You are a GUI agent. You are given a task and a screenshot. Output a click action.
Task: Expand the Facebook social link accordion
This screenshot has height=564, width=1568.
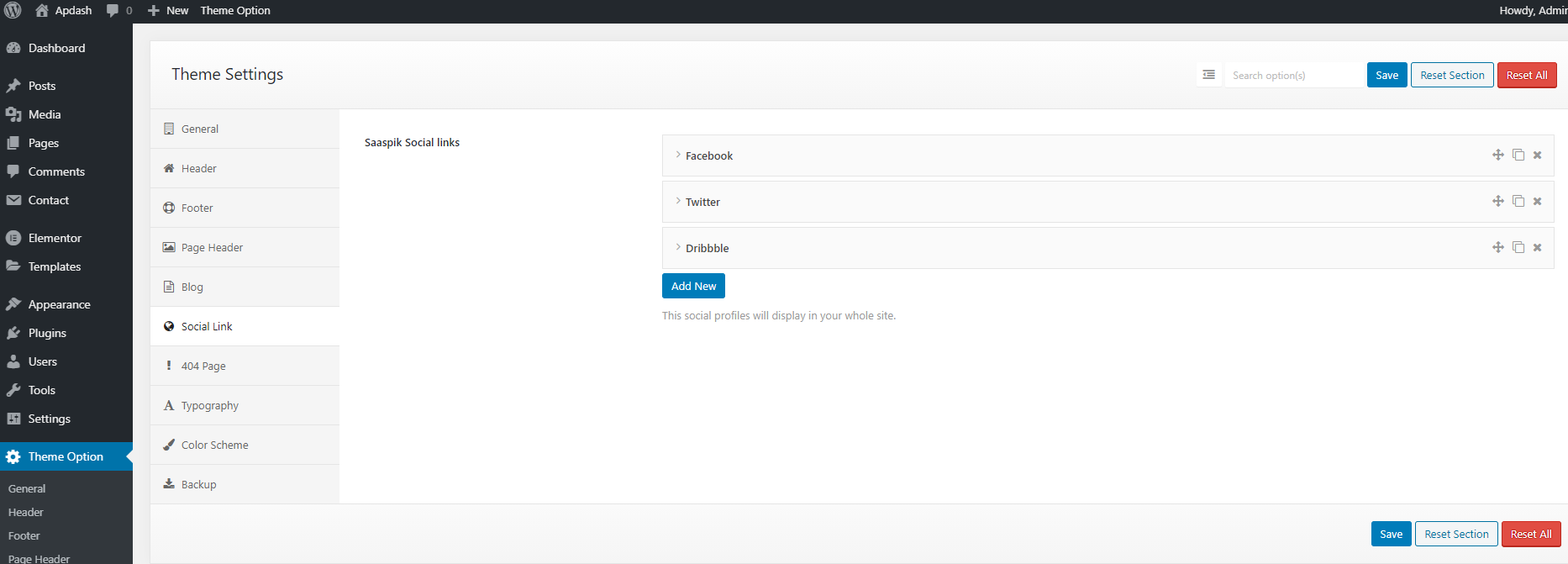pyautogui.click(x=709, y=155)
